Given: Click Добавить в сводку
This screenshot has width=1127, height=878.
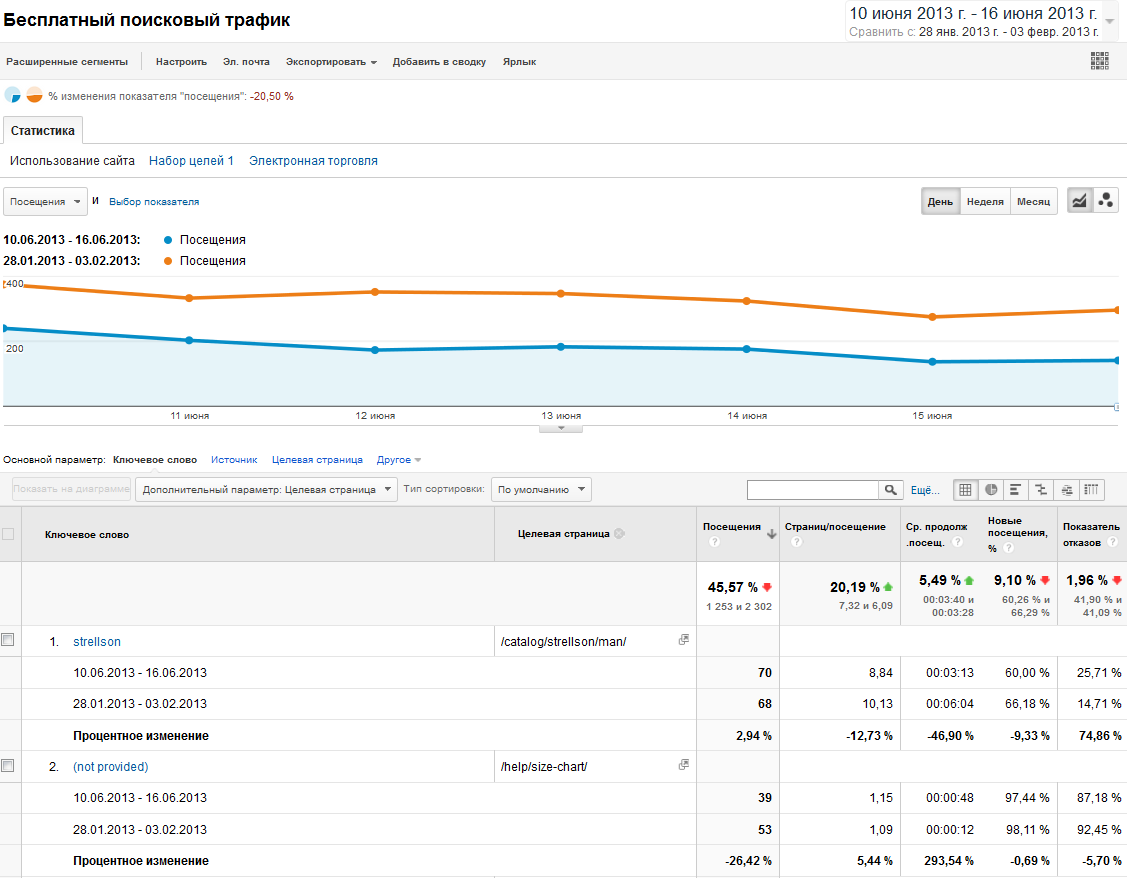Looking at the screenshot, I should coord(439,62).
